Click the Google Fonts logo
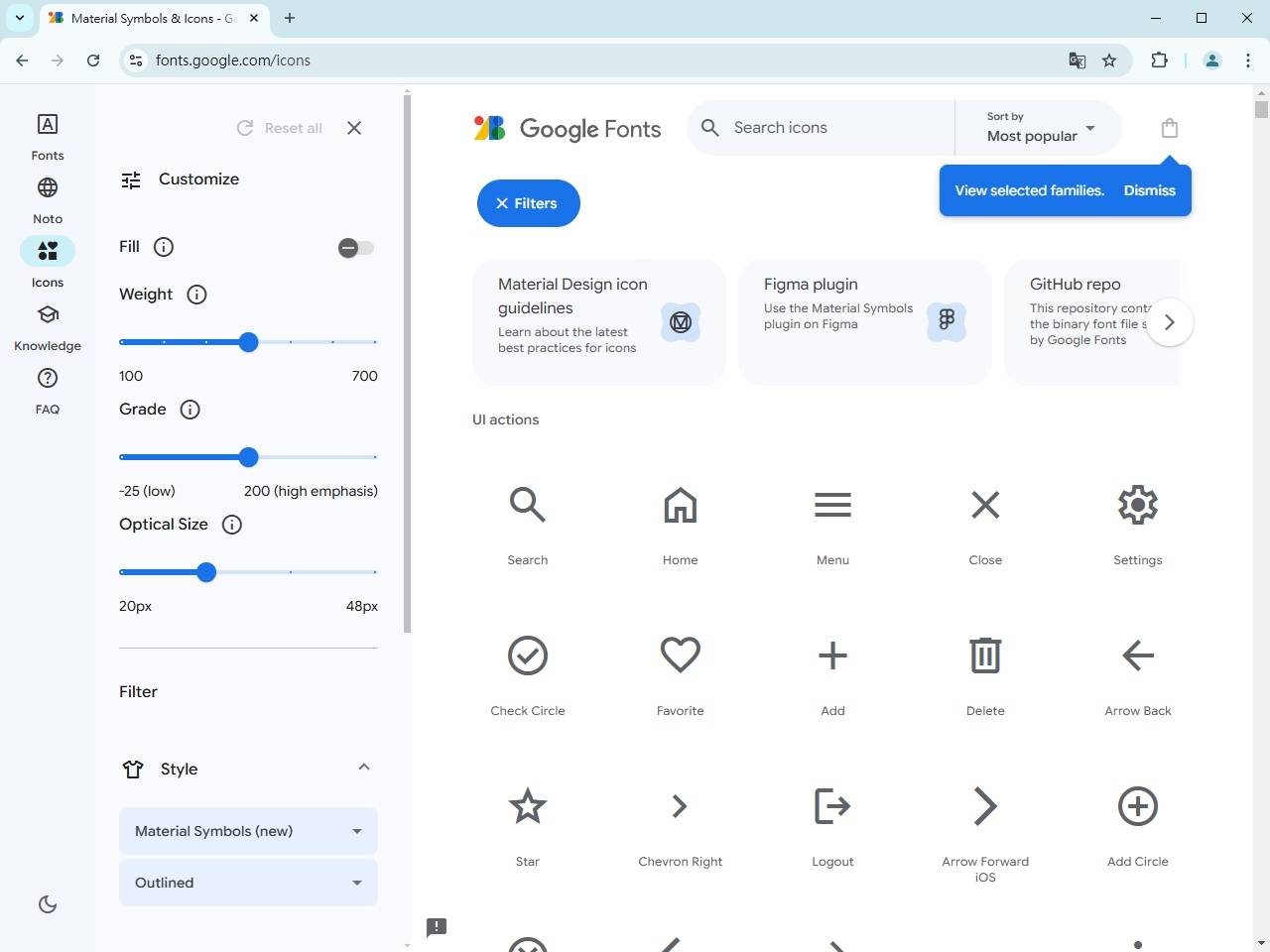This screenshot has height=952, width=1270. (568, 128)
